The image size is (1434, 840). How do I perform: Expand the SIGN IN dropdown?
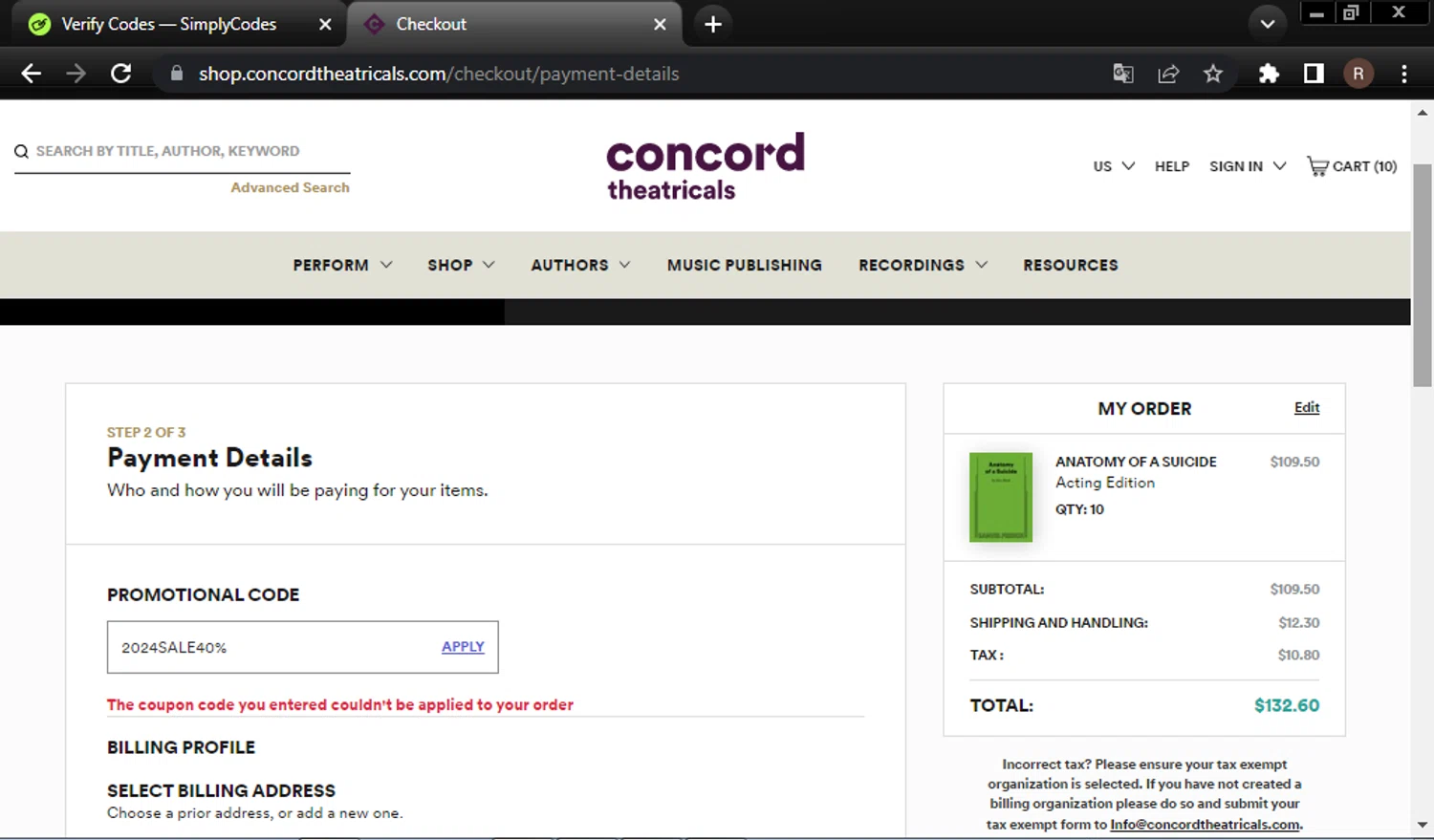pyautogui.click(x=1248, y=166)
